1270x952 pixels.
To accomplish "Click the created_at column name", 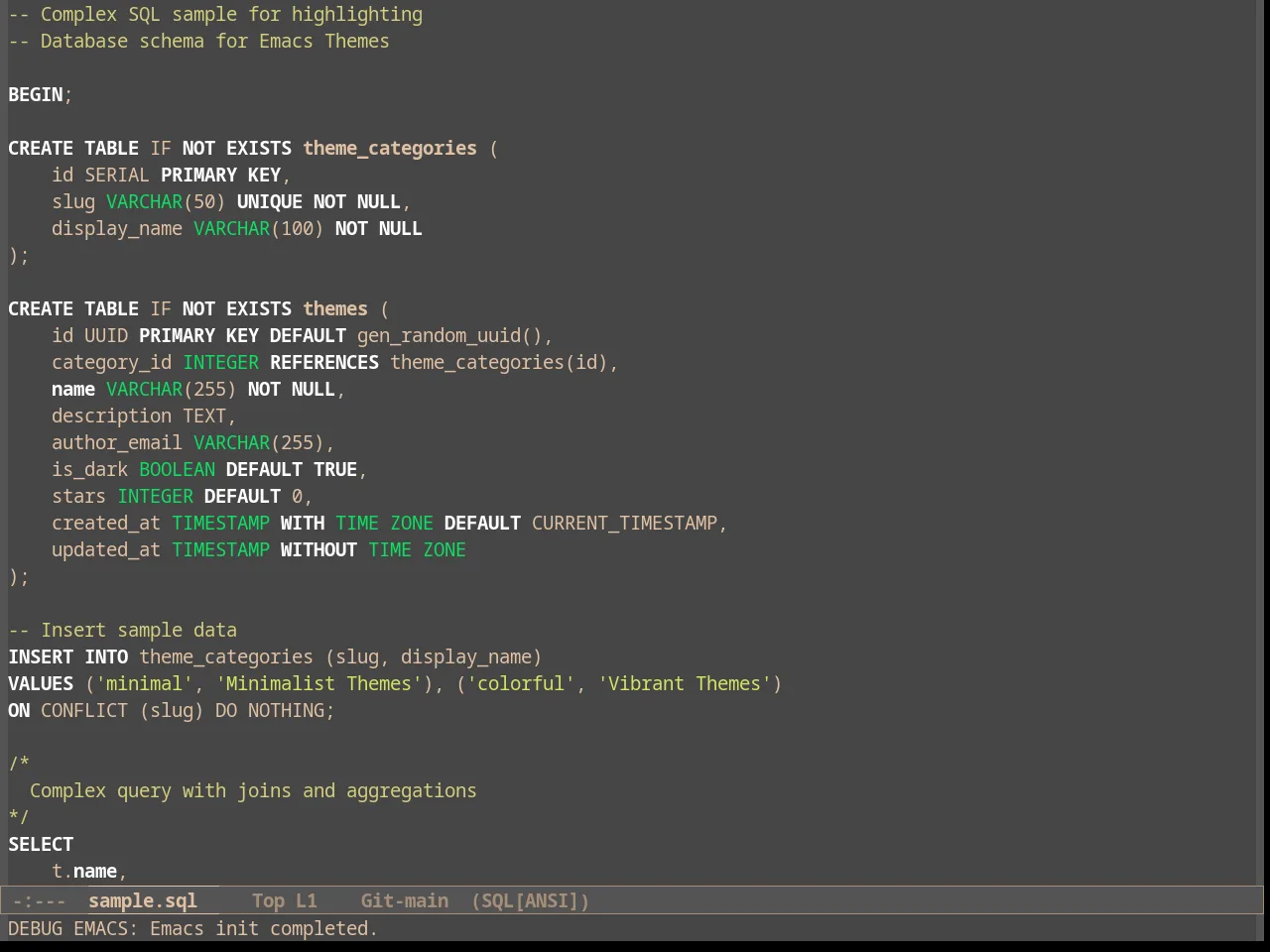I will [x=106, y=523].
